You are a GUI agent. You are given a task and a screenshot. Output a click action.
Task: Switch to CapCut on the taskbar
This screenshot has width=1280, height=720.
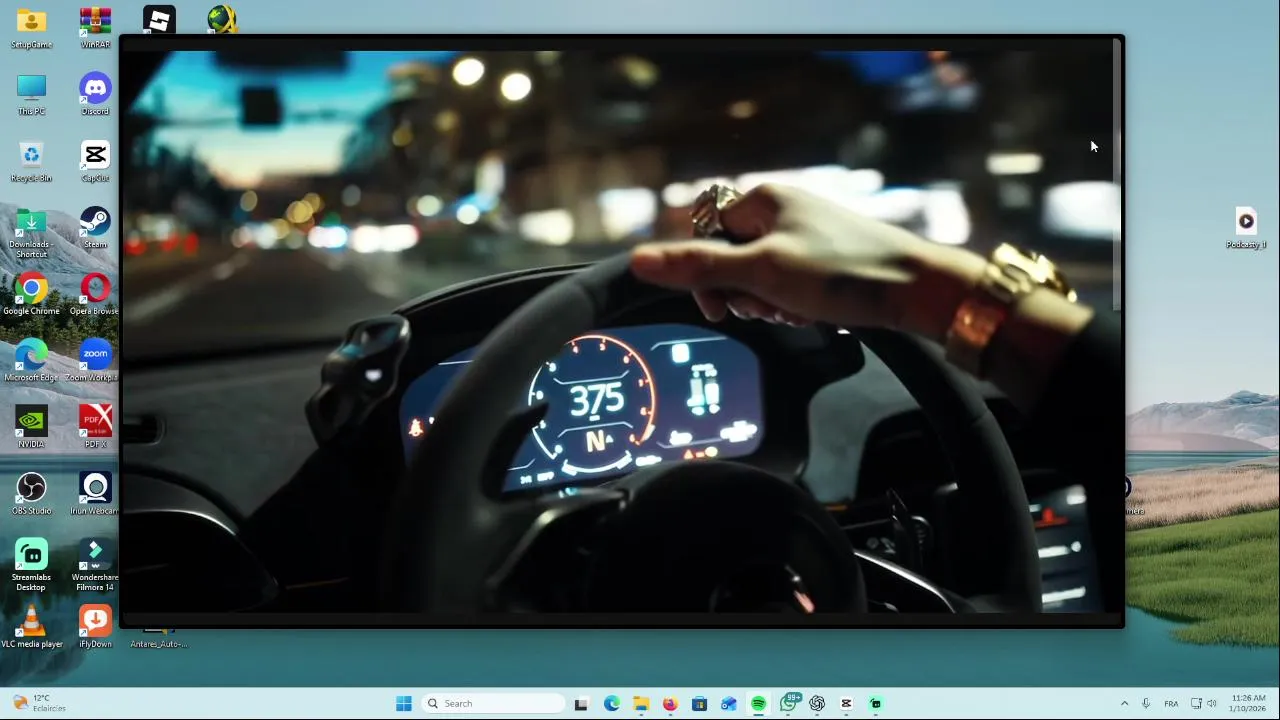[846, 704]
